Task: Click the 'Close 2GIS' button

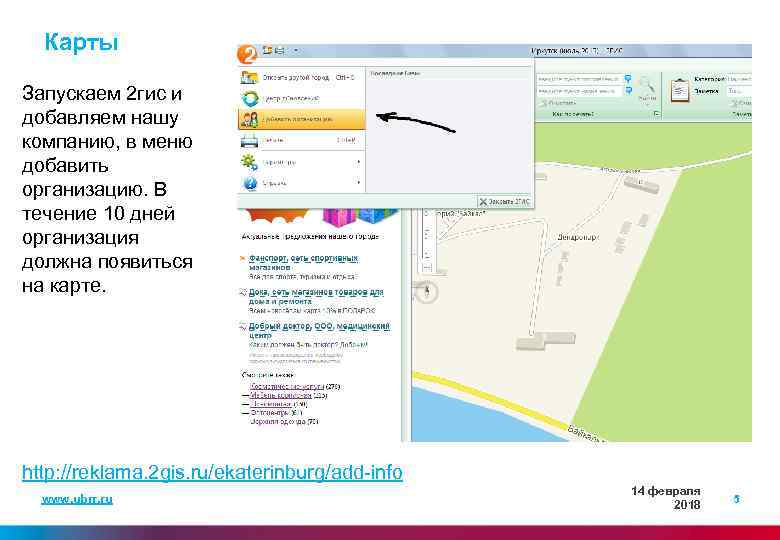Action: click(x=505, y=202)
